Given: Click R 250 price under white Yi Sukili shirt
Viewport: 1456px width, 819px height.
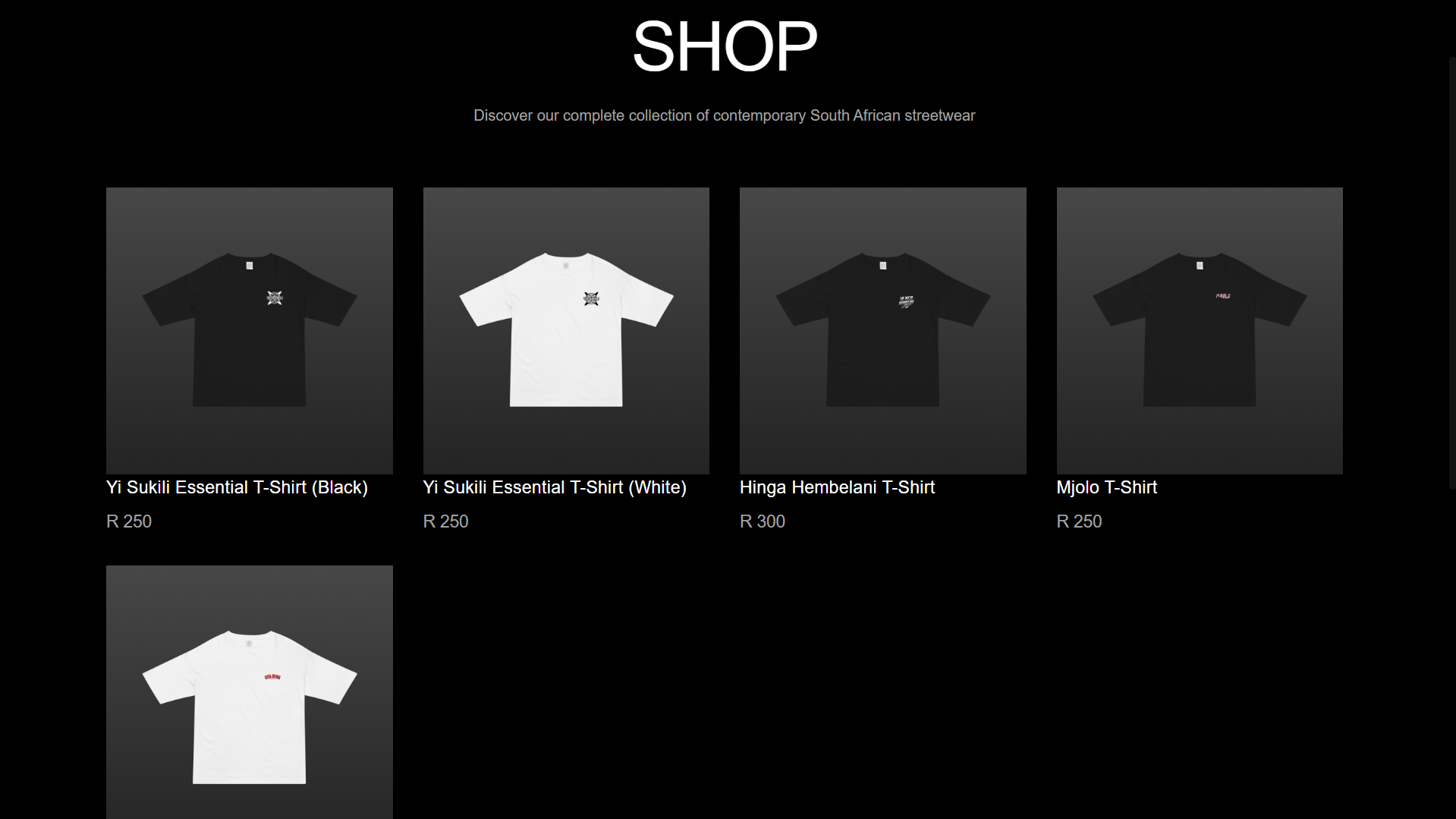Looking at the screenshot, I should pos(445,521).
